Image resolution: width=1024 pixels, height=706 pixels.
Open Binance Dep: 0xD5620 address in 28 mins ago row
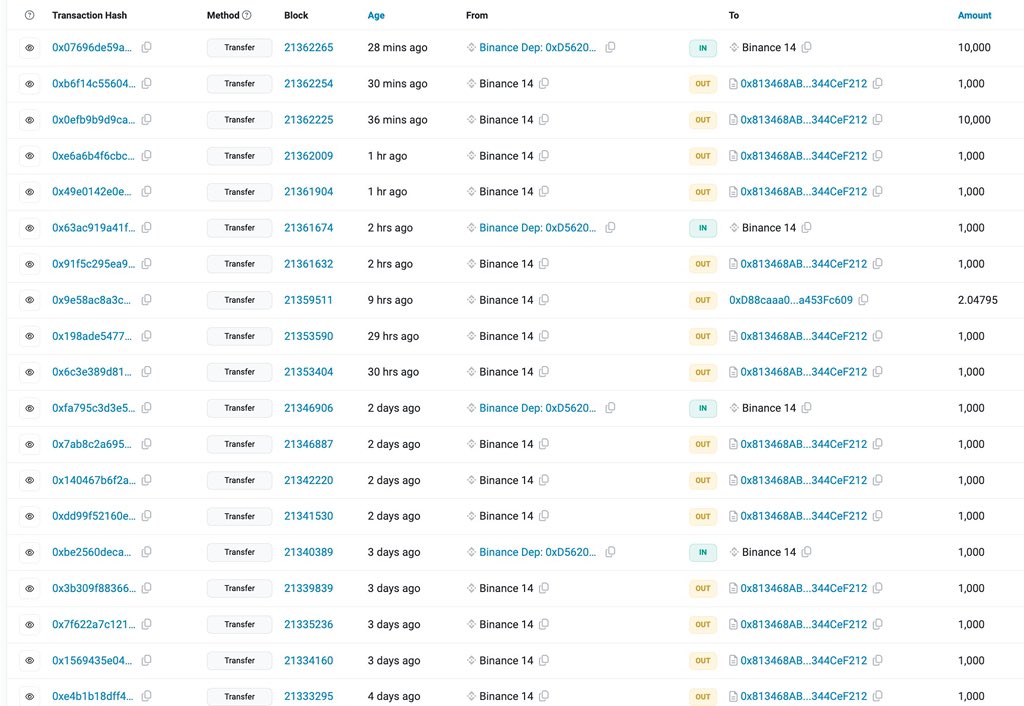point(537,48)
